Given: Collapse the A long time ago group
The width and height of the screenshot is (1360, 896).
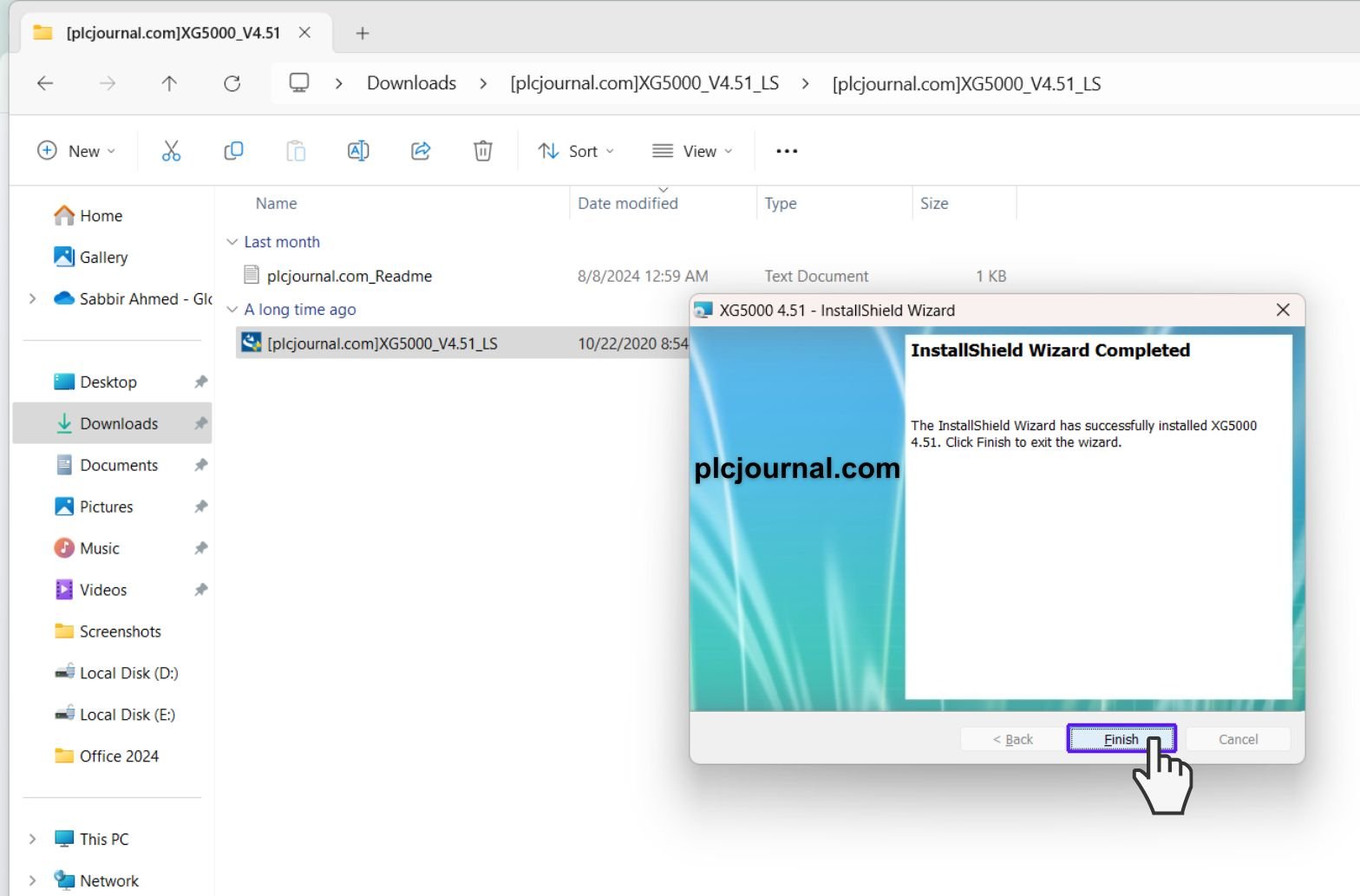Looking at the screenshot, I should pyautogui.click(x=232, y=310).
